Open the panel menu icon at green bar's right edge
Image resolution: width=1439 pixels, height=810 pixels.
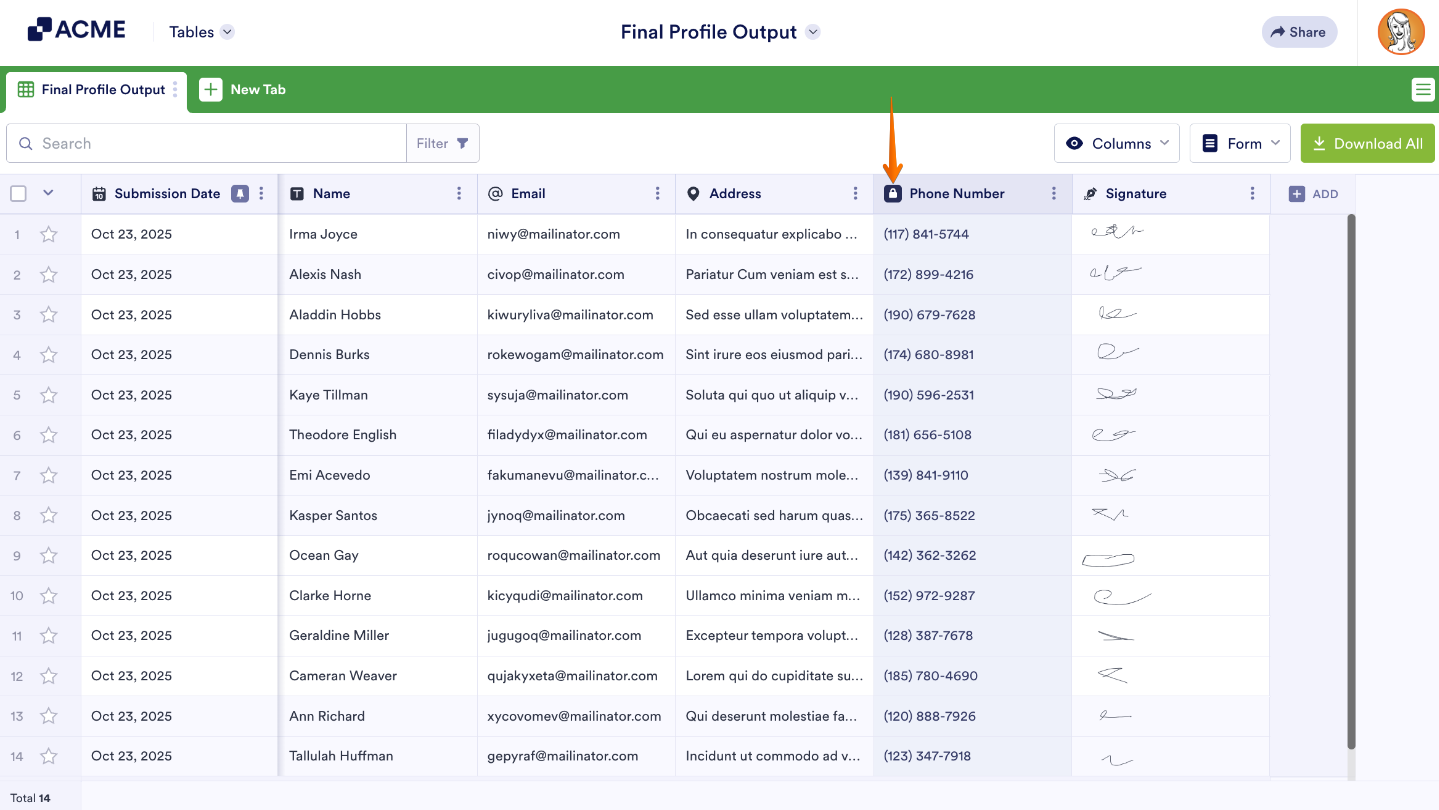point(1422,89)
